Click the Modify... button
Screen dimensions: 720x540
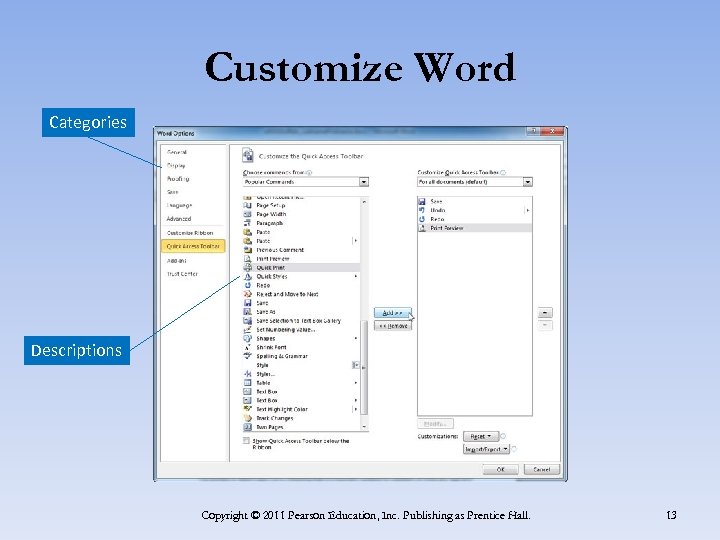(x=435, y=423)
